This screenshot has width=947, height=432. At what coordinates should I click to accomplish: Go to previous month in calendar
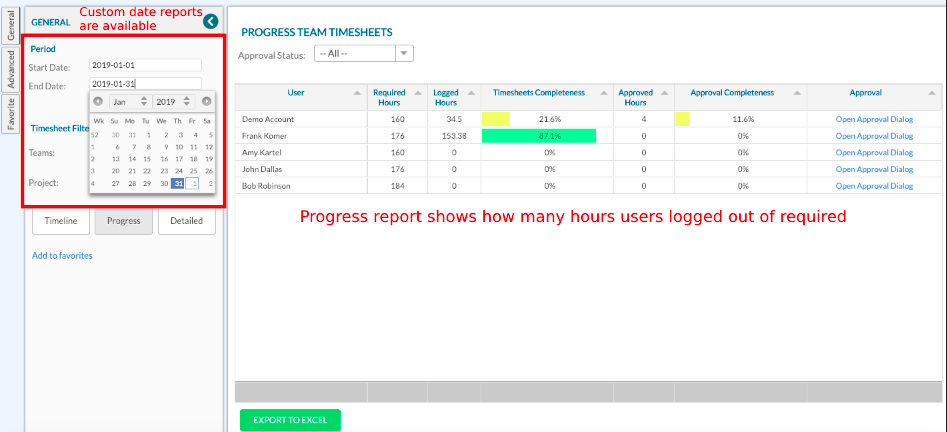pos(97,101)
